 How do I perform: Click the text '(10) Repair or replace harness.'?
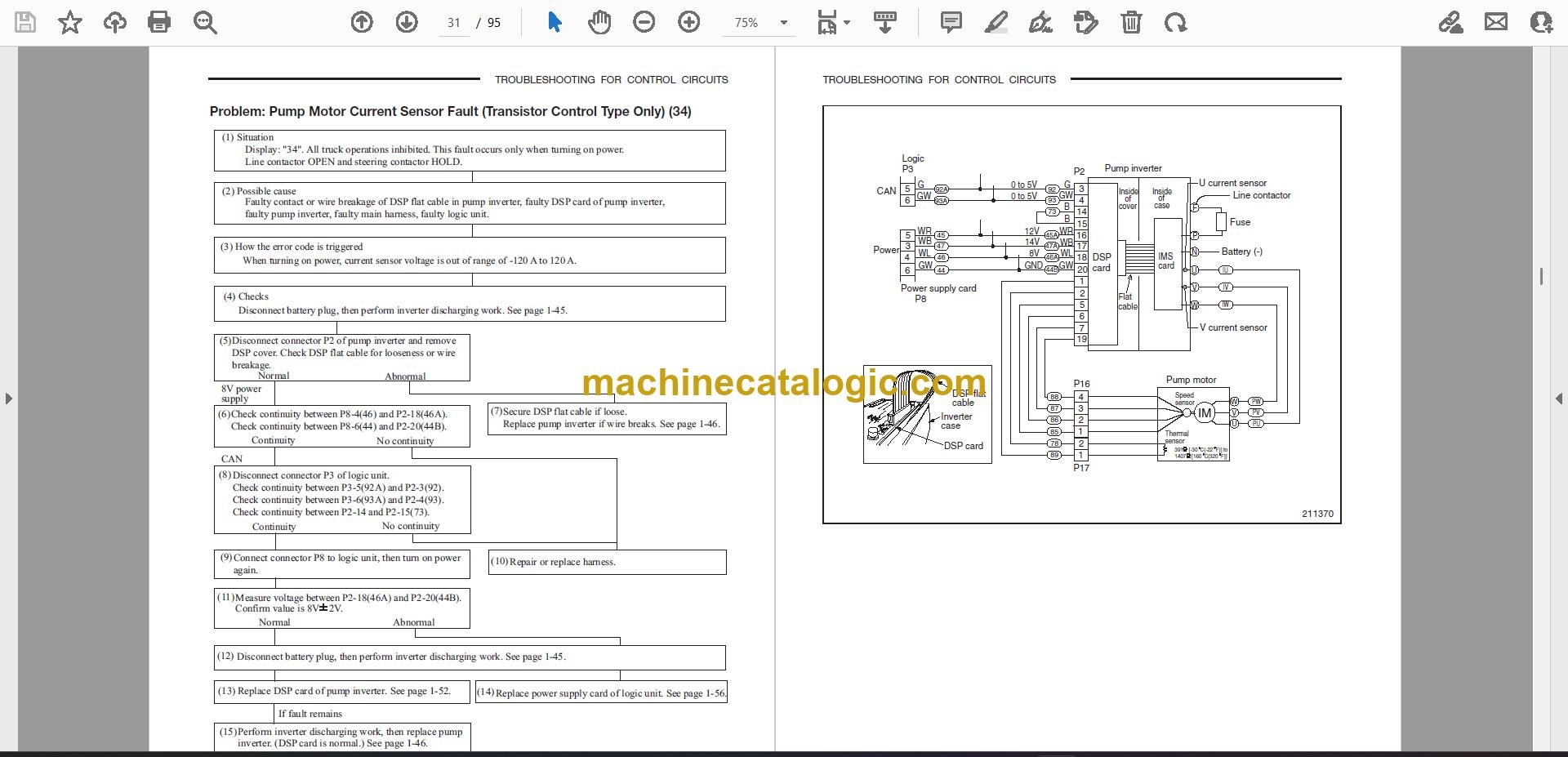554,562
